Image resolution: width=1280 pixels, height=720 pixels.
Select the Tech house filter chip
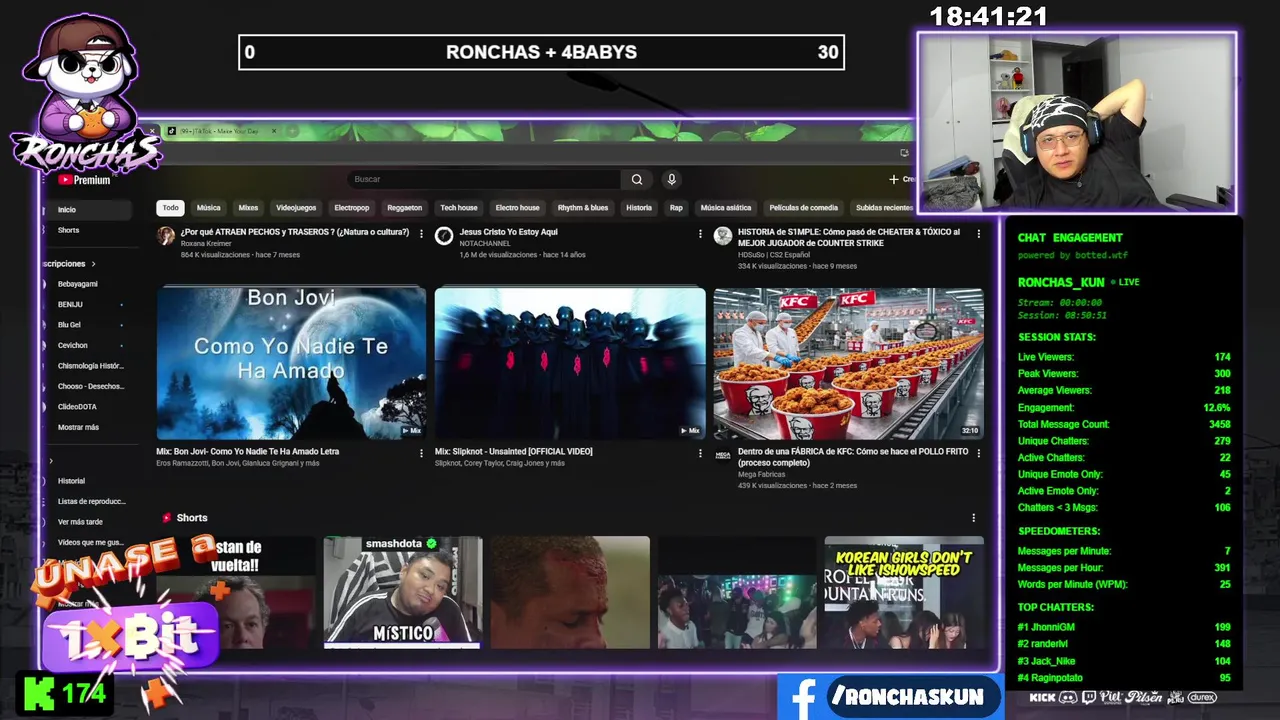(x=459, y=208)
